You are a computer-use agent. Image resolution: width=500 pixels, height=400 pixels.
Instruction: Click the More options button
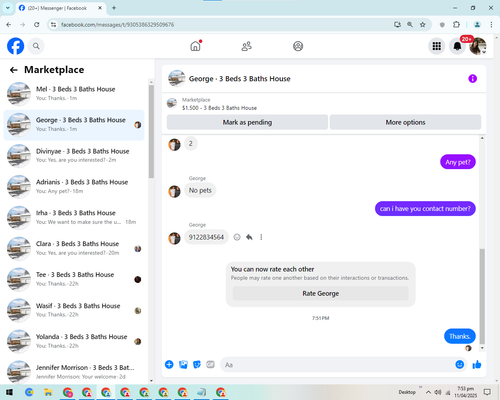[405, 122]
